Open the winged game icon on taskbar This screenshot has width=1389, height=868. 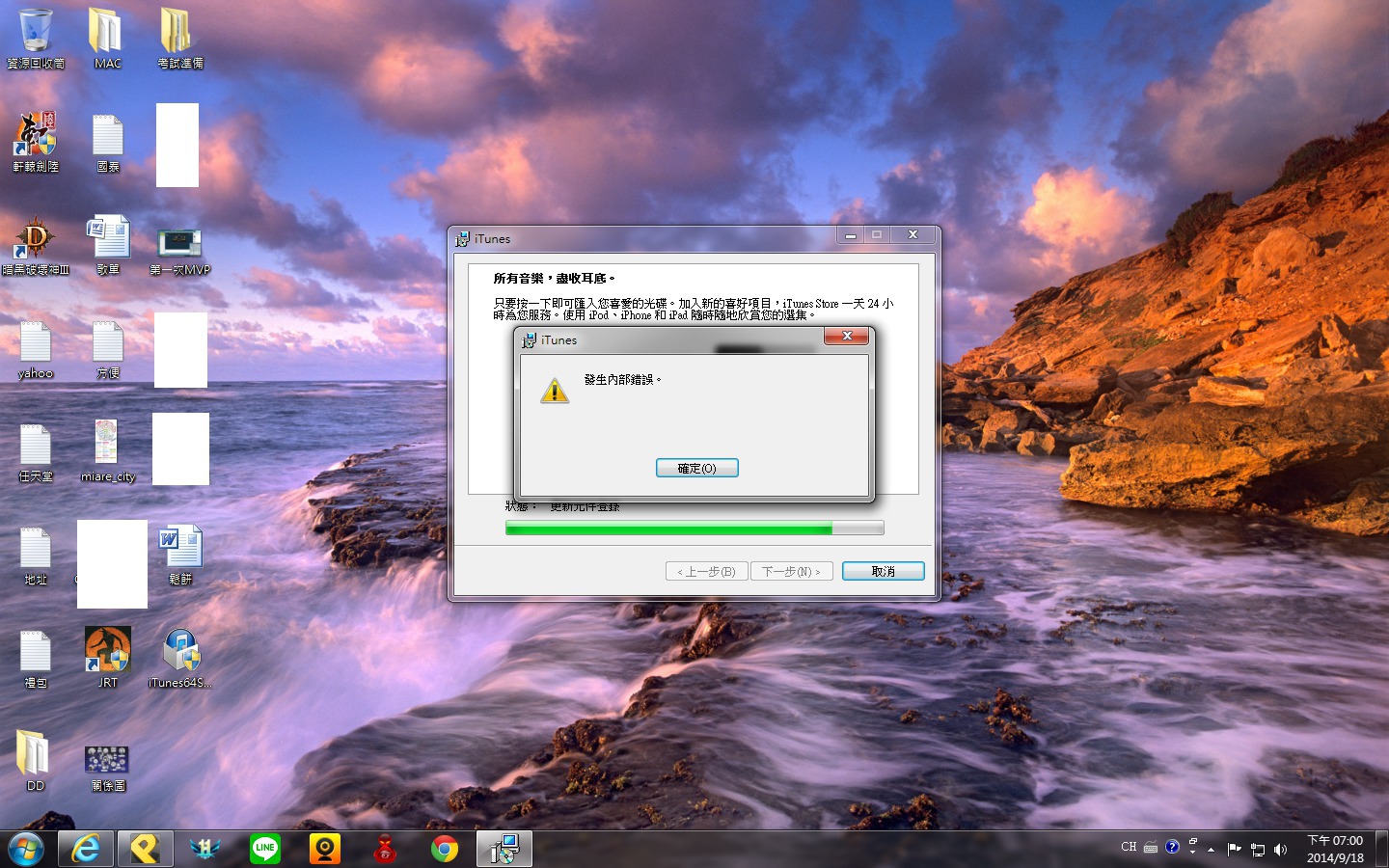point(204,850)
